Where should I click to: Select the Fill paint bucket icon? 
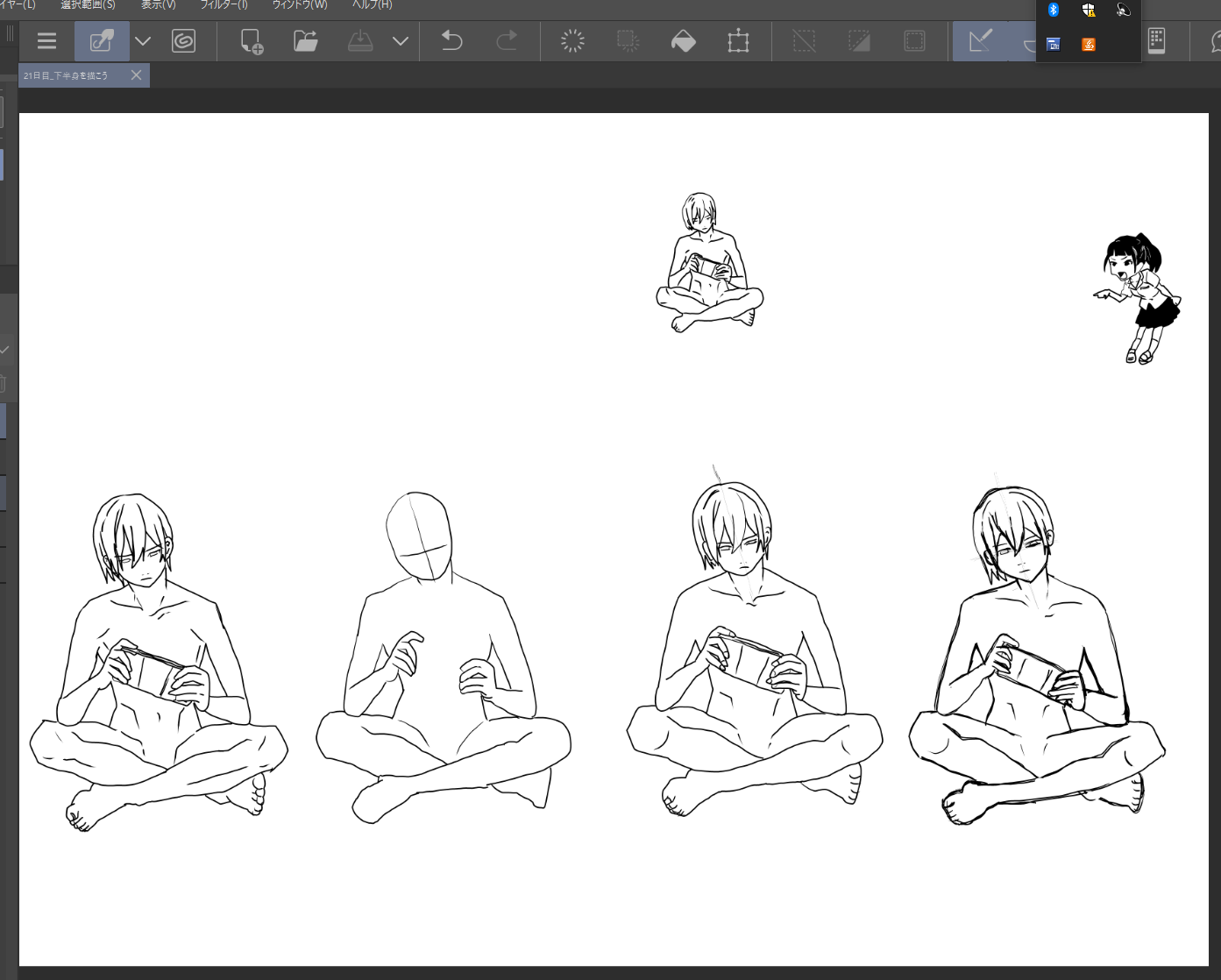click(683, 41)
